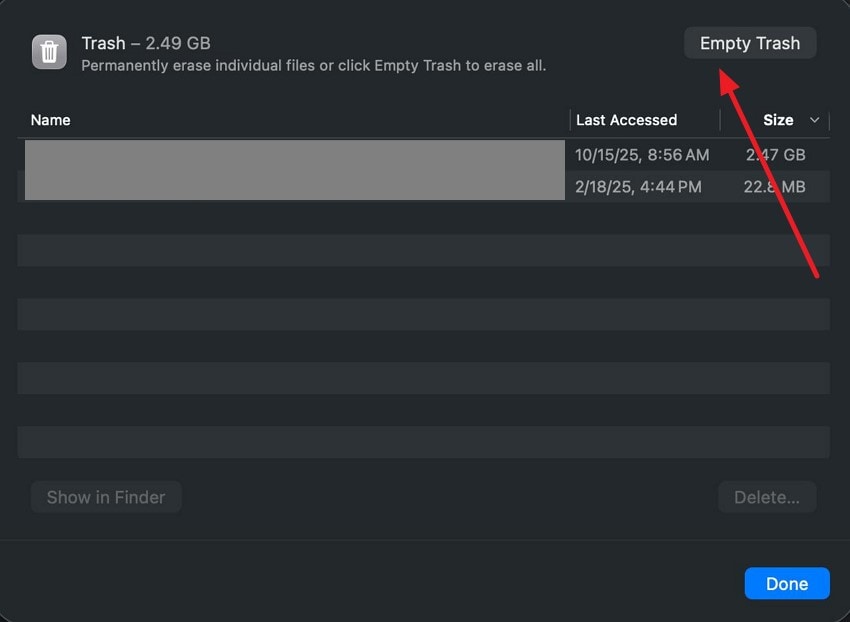The width and height of the screenshot is (850, 622).
Task: Click the 2/18/25, 4:44 PM date cell
Action: tap(638, 186)
